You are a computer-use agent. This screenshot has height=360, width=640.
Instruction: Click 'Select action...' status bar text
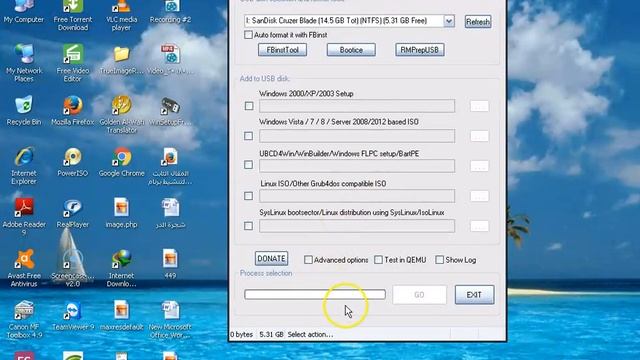click(310, 334)
